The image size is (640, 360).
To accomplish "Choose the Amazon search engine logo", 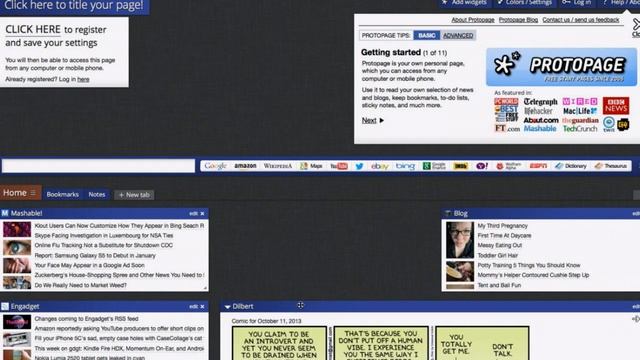I will pyautogui.click(x=245, y=166).
